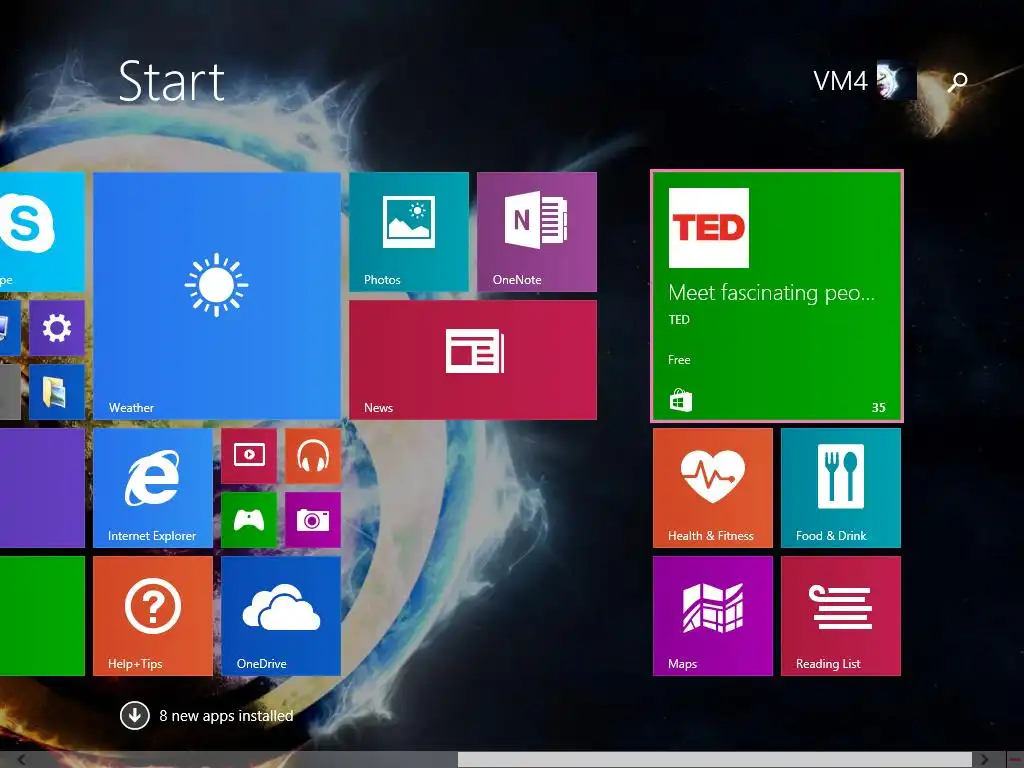Click '8 new apps installed' text
1024x768 pixels.
coord(226,716)
